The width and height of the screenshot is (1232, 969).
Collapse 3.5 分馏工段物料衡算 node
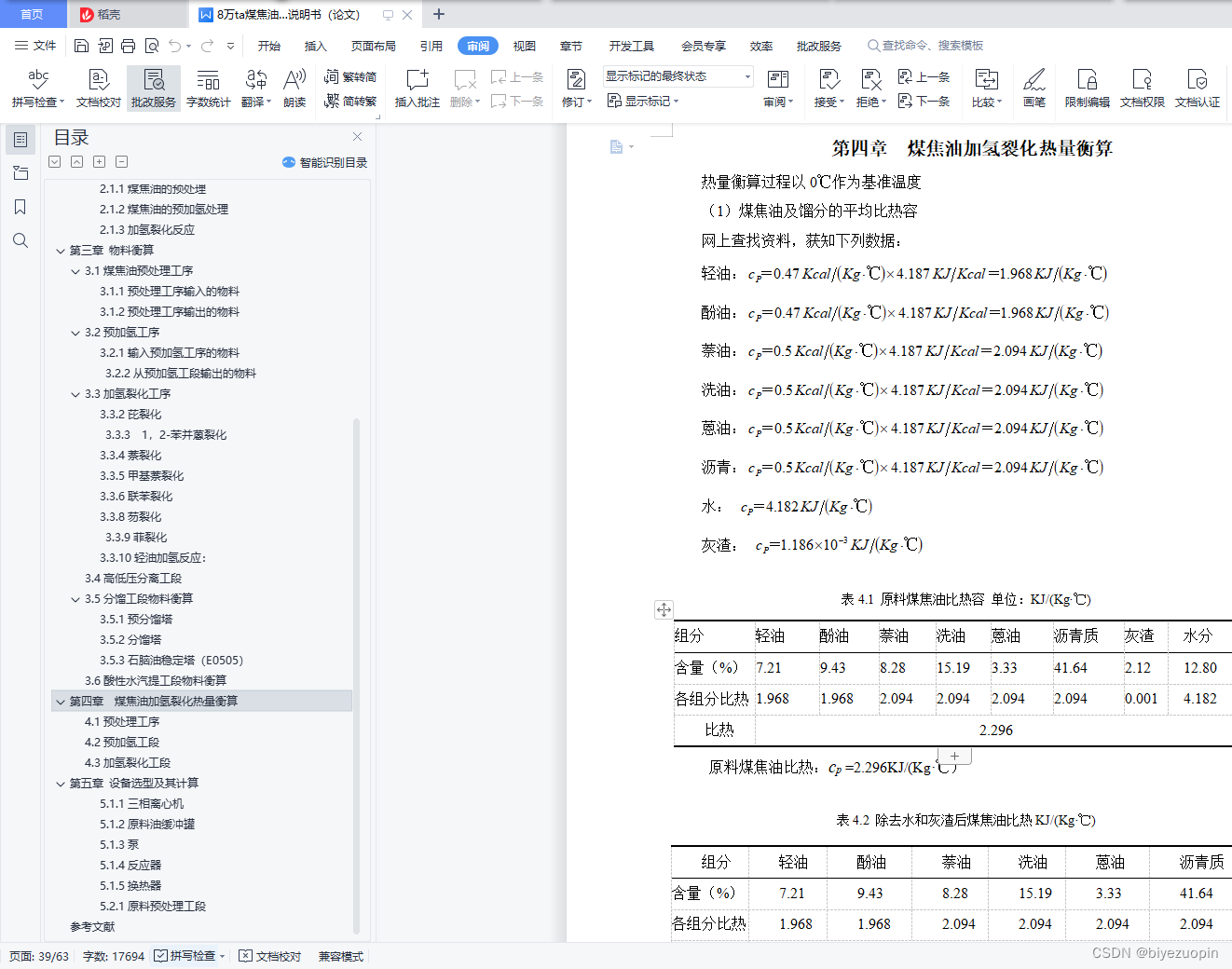tap(75, 599)
